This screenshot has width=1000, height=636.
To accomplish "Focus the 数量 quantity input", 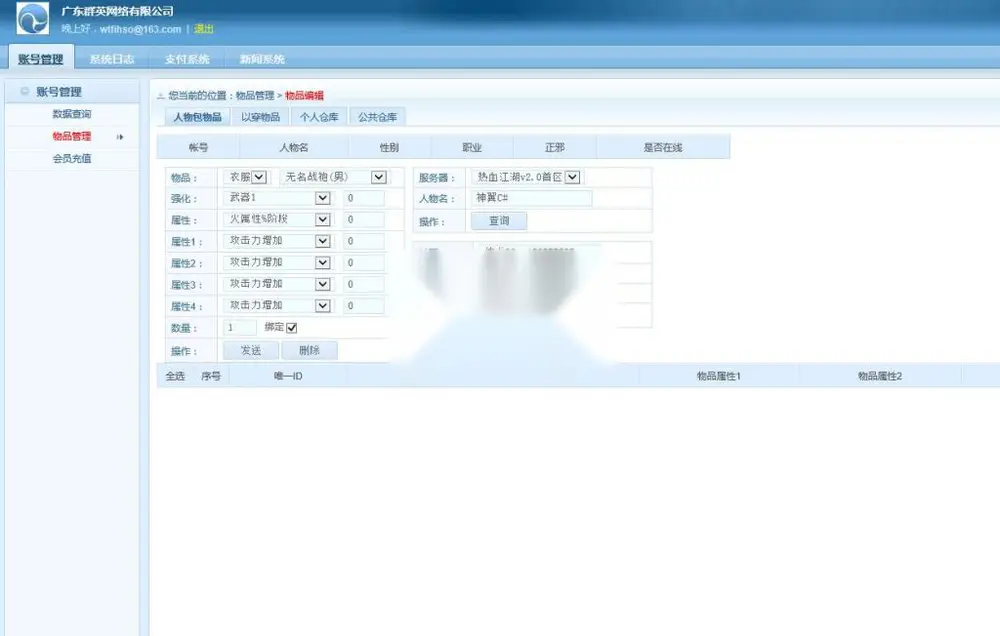I will 240,328.
